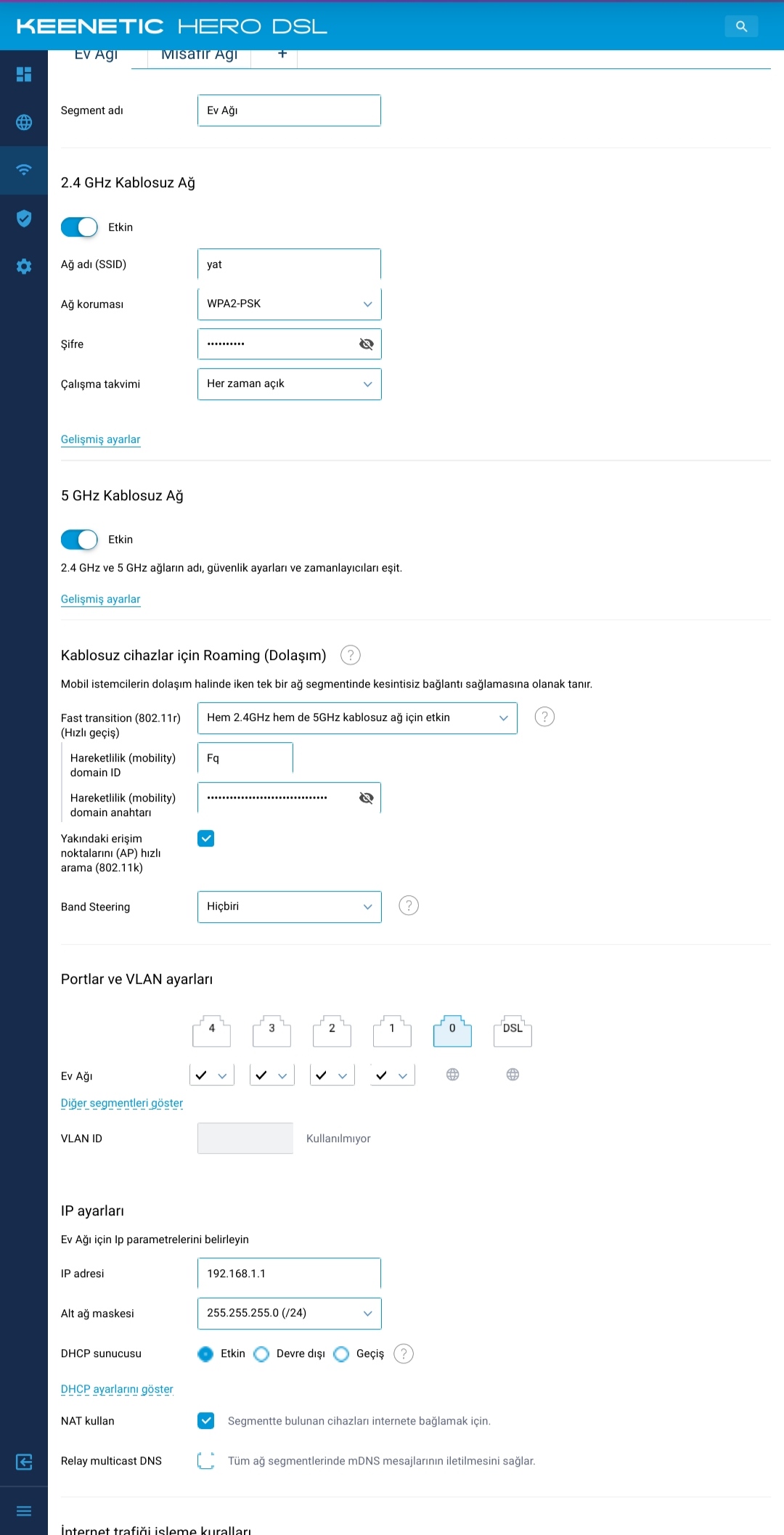784x1535 pixels.
Task: Open Ev Ağı port 4 mode dropdown
Action: pyautogui.click(x=212, y=1075)
